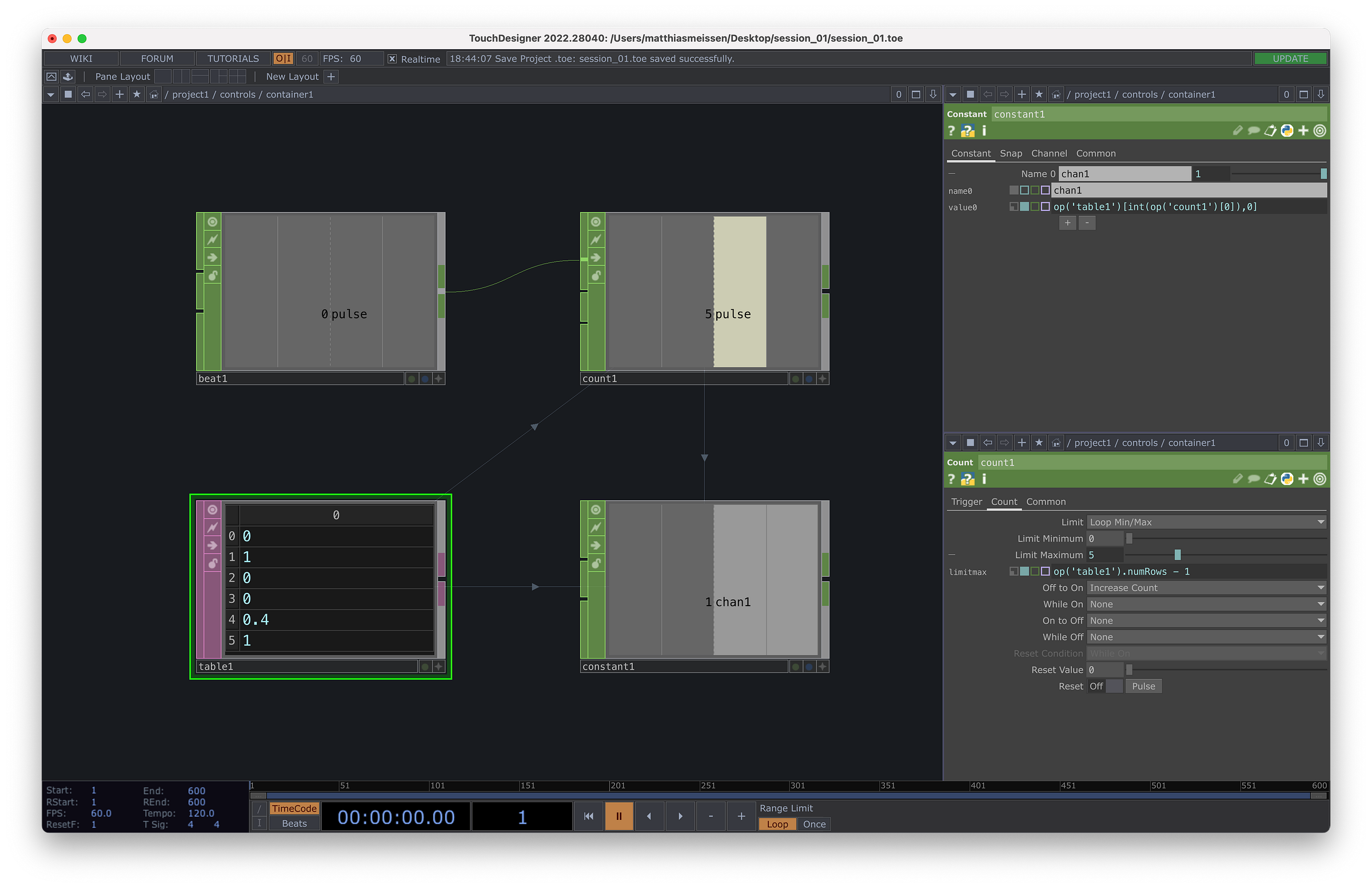Click the info icon in the Count parameters
Image resolution: width=1372 pixels, height=888 pixels.
coord(984,479)
